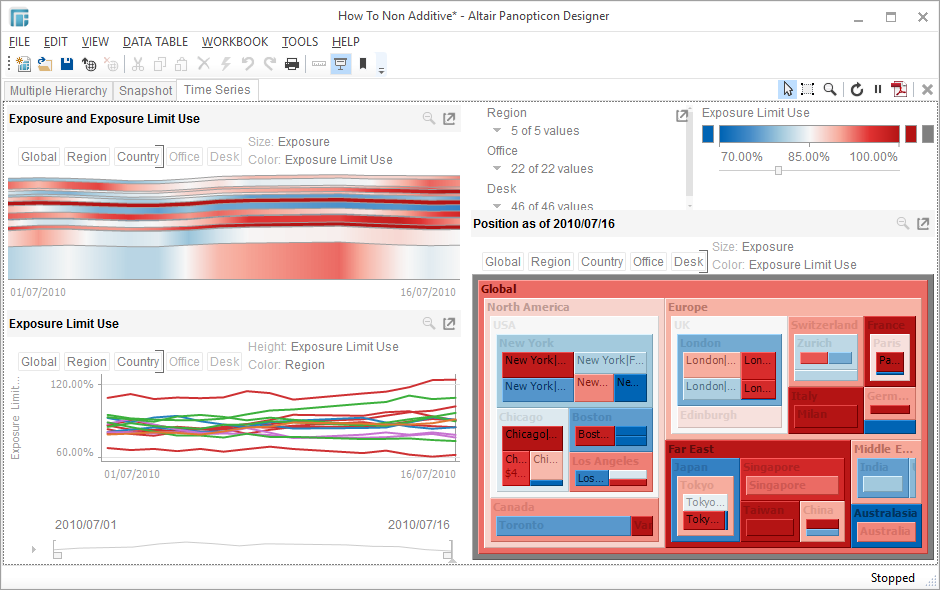Image resolution: width=940 pixels, height=590 pixels.
Task: Open the WORKBOOK menu
Action: click(235, 42)
